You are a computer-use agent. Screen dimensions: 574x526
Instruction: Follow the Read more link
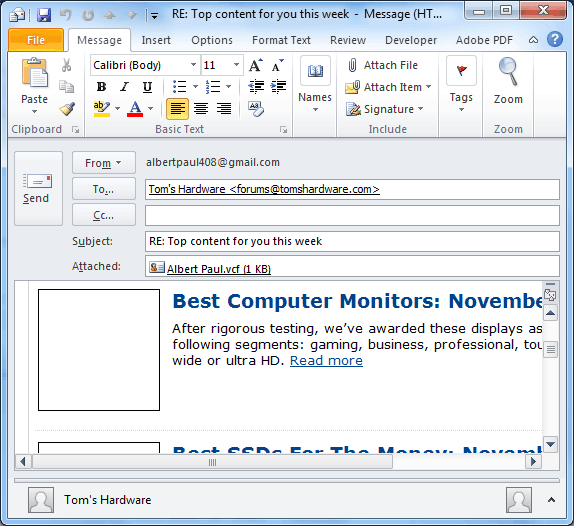pyautogui.click(x=326, y=361)
